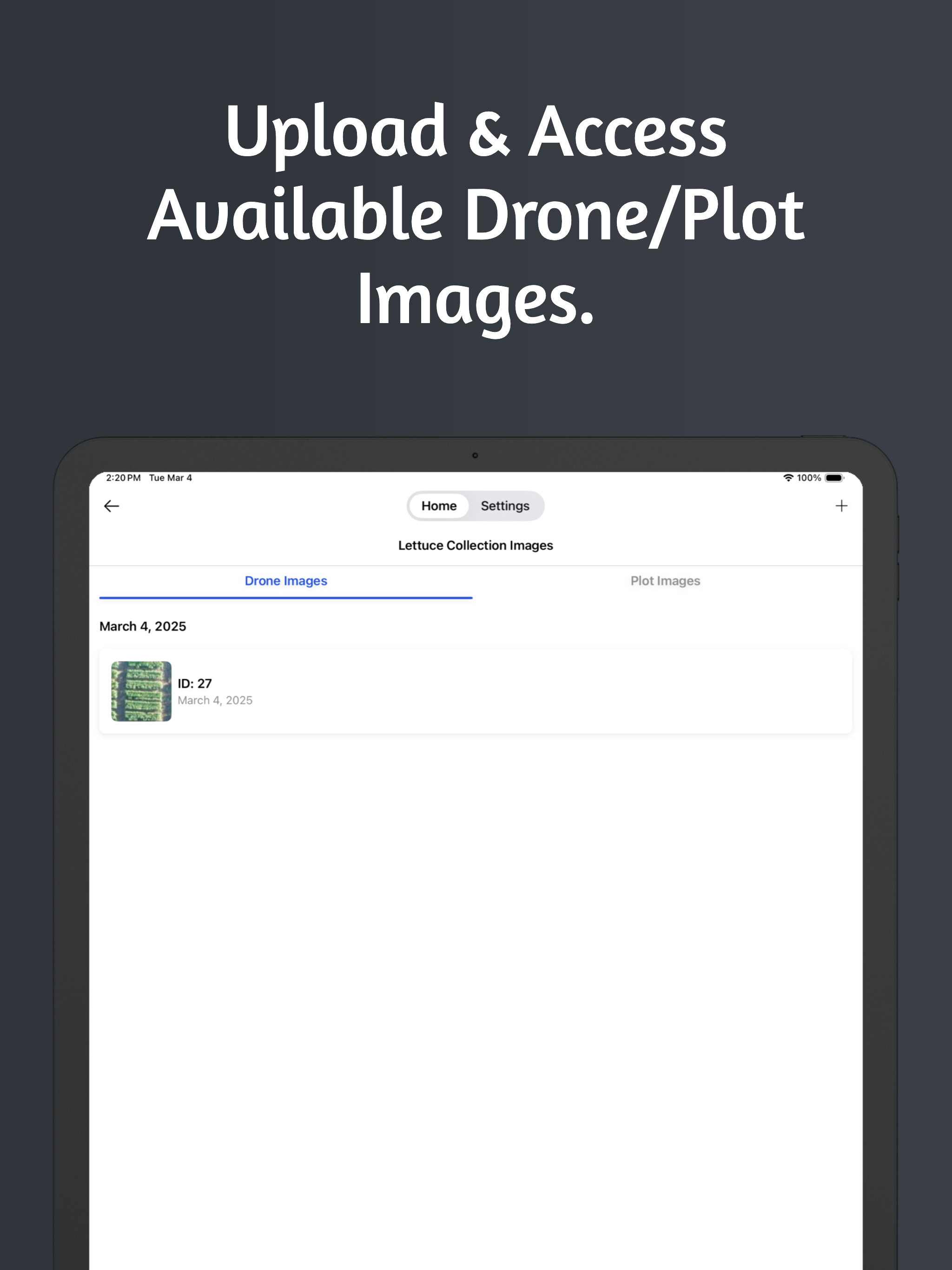The width and height of the screenshot is (952, 1270).
Task: Click the "Tue Mar 4" date in status bar
Action: click(x=171, y=478)
